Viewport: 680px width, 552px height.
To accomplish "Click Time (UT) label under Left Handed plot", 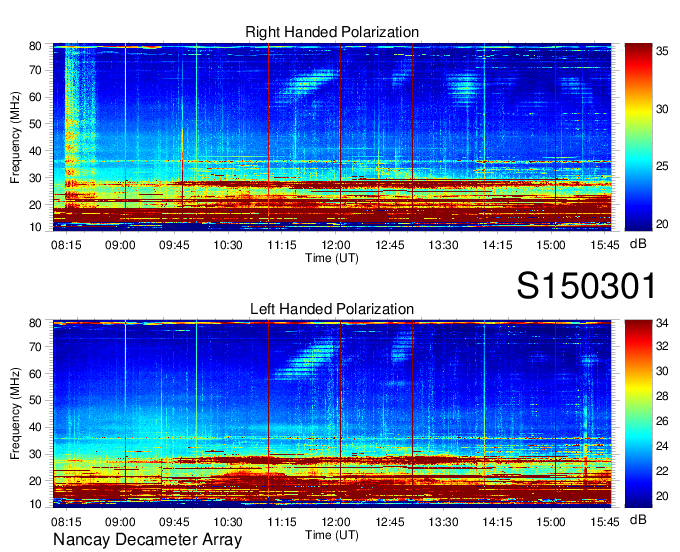I will (x=332, y=535).
